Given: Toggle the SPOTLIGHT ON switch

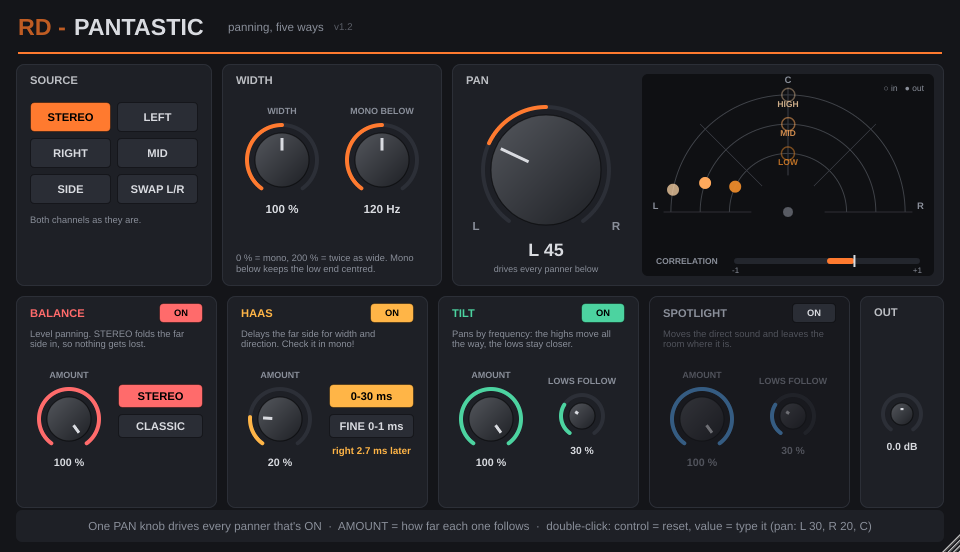Looking at the screenshot, I should [814, 313].
